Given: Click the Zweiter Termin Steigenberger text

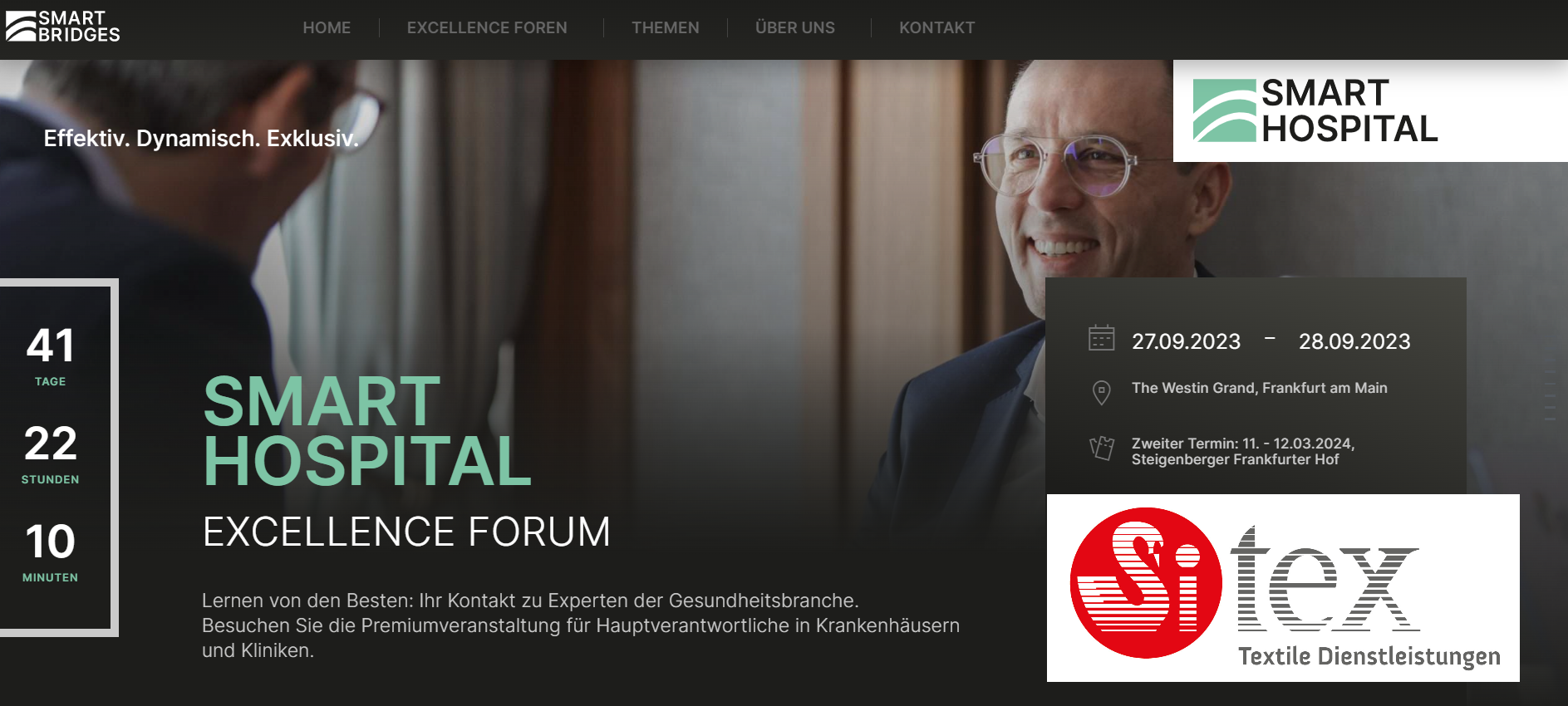Looking at the screenshot, I should point(1242,451).
